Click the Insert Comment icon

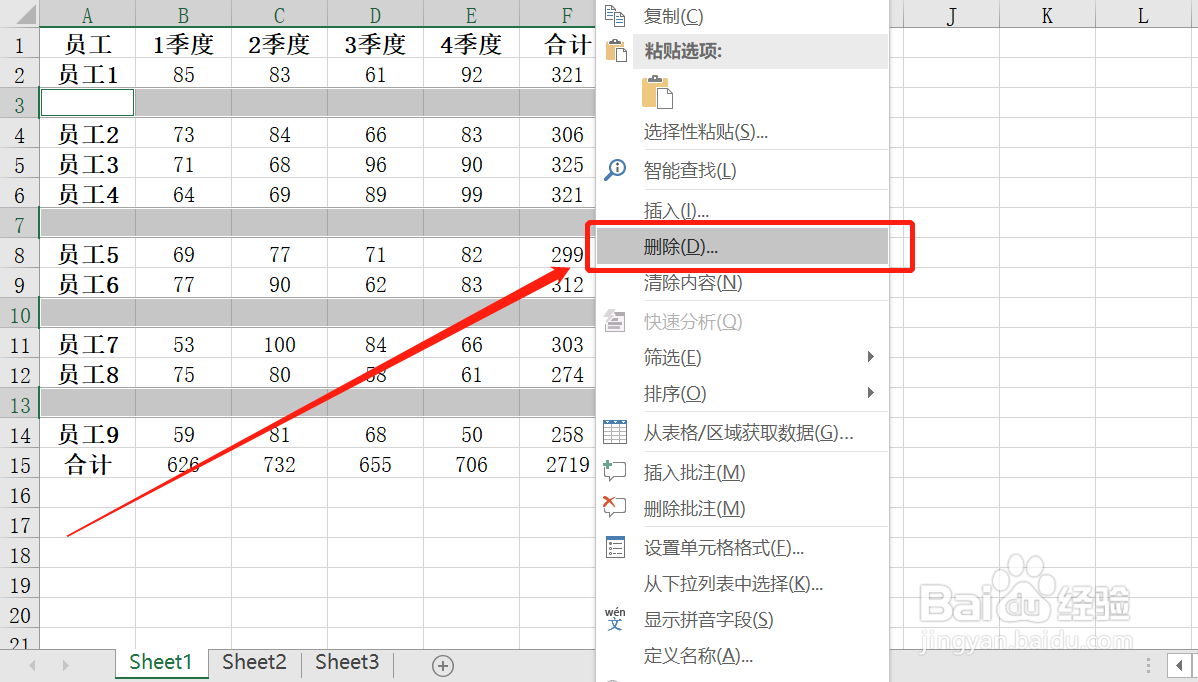[614, 469]
